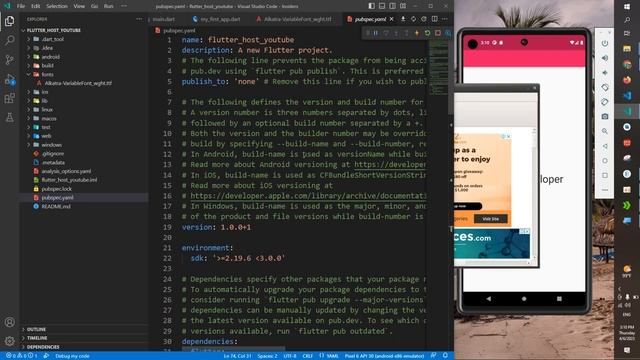
Task: Click emulator toolbar home circle
Action: click(604, 160)
